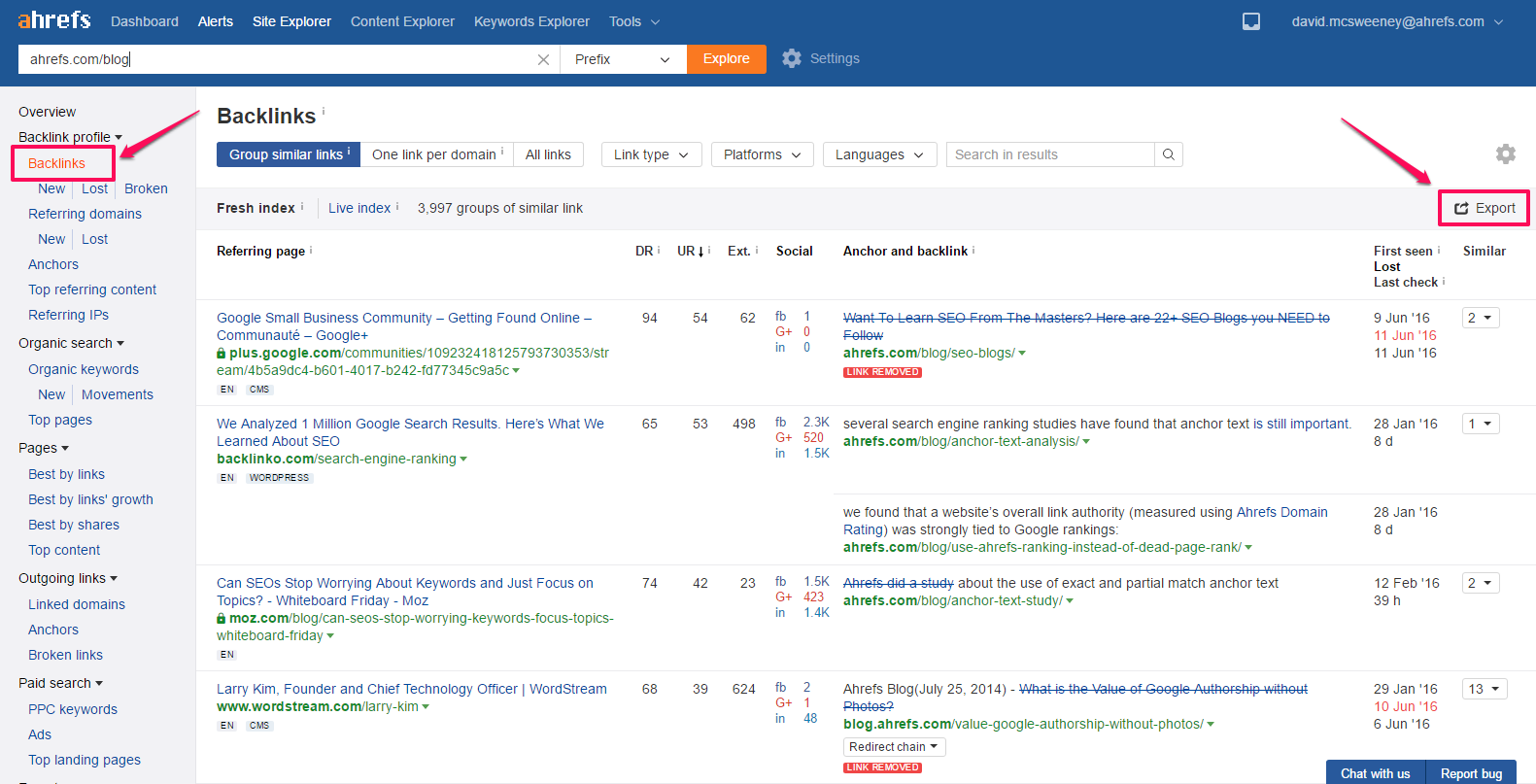
Task: Collapse the Pages sidebar section
Action: pyautogui.click(x=44, y=448)
